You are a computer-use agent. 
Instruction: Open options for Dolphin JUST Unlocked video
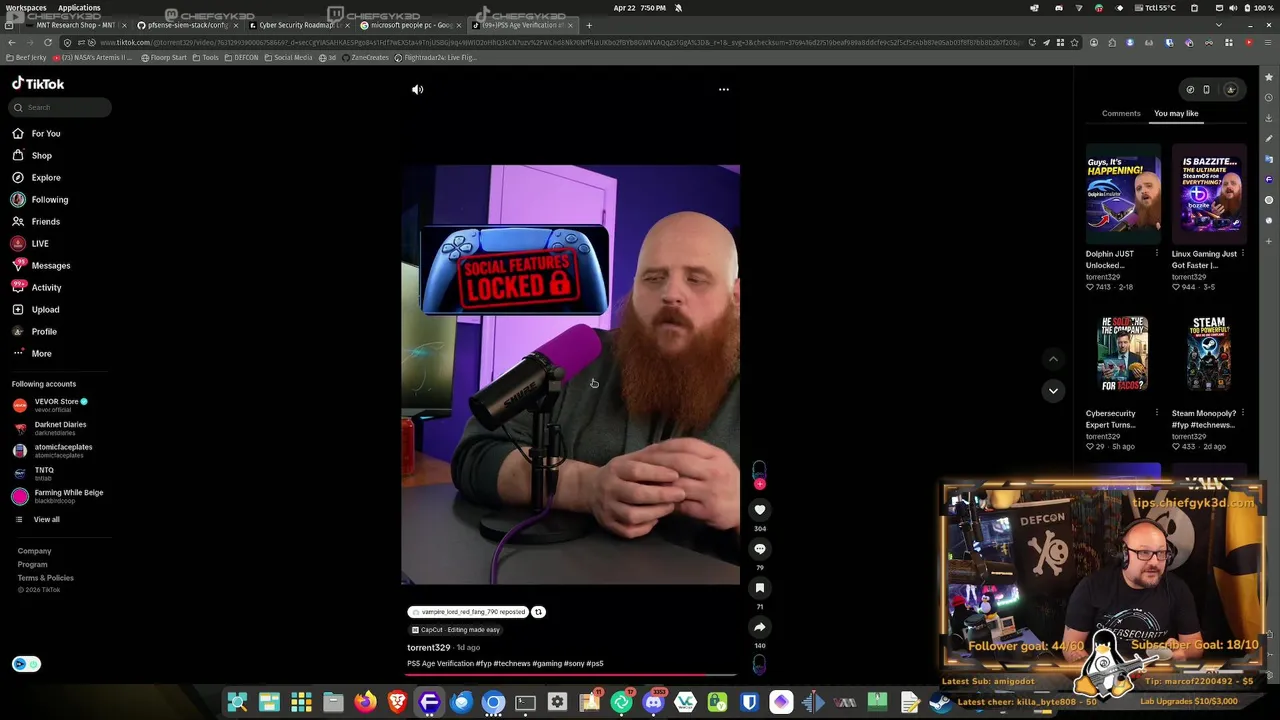1157,254
